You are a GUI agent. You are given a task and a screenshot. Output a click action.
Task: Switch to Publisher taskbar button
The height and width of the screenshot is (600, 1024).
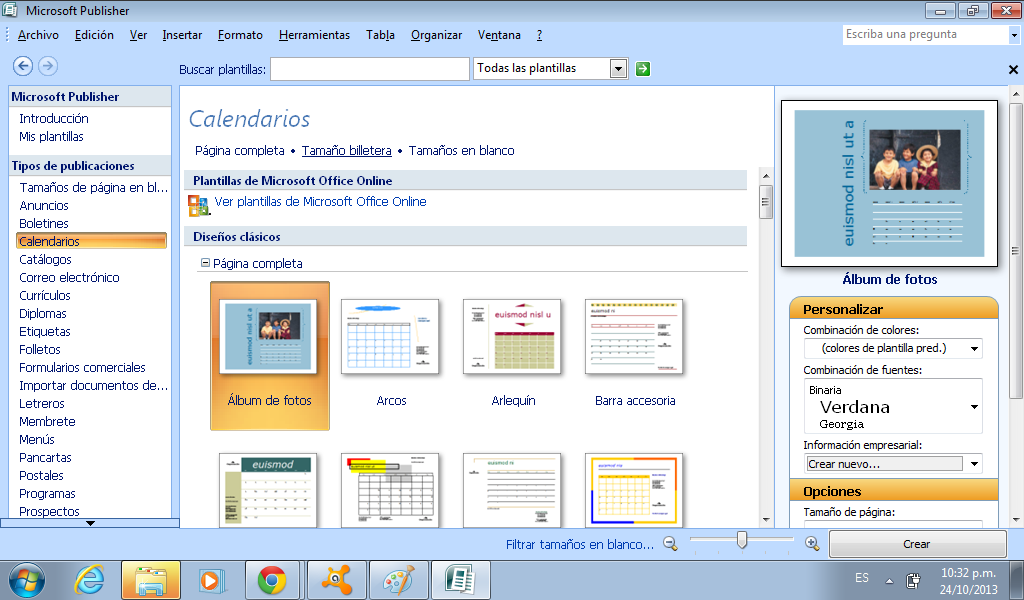(x=460, y=580)
